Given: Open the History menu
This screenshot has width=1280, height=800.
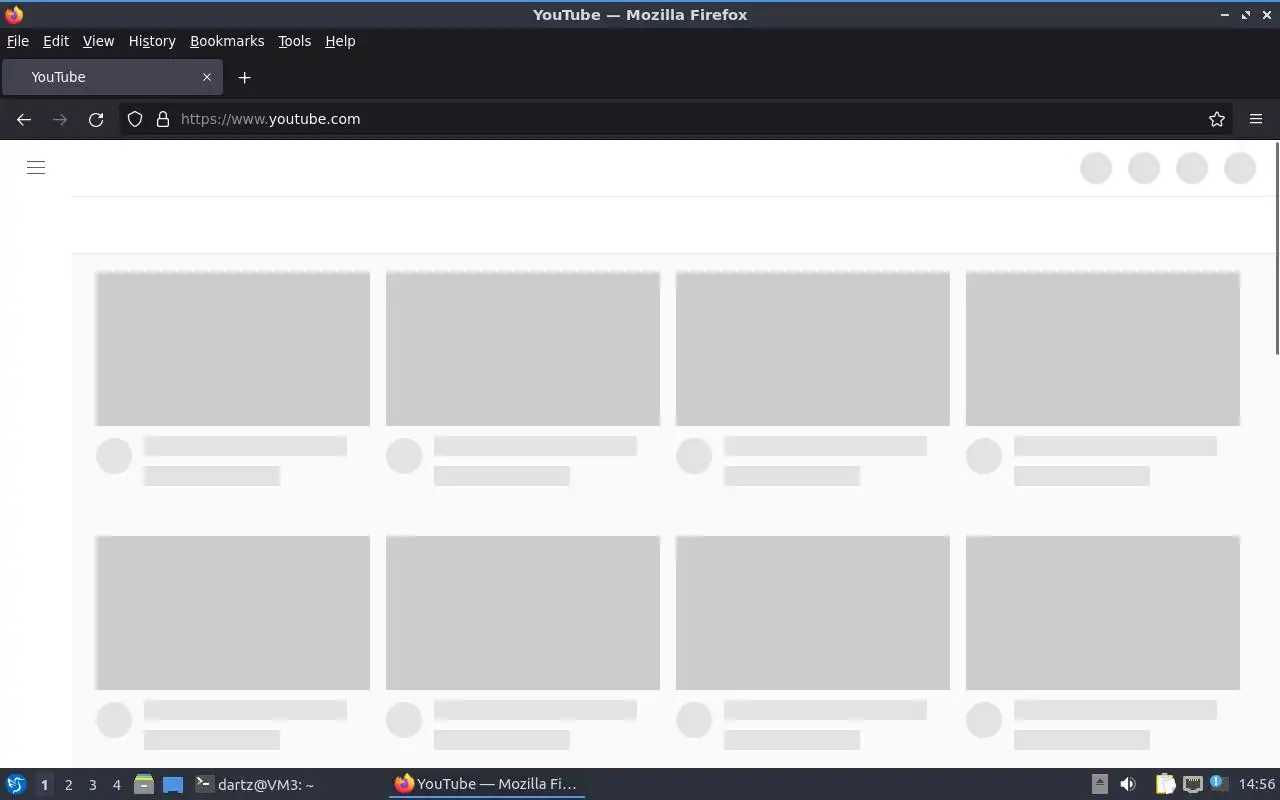Looking at the screenshot, I should 152,41.
